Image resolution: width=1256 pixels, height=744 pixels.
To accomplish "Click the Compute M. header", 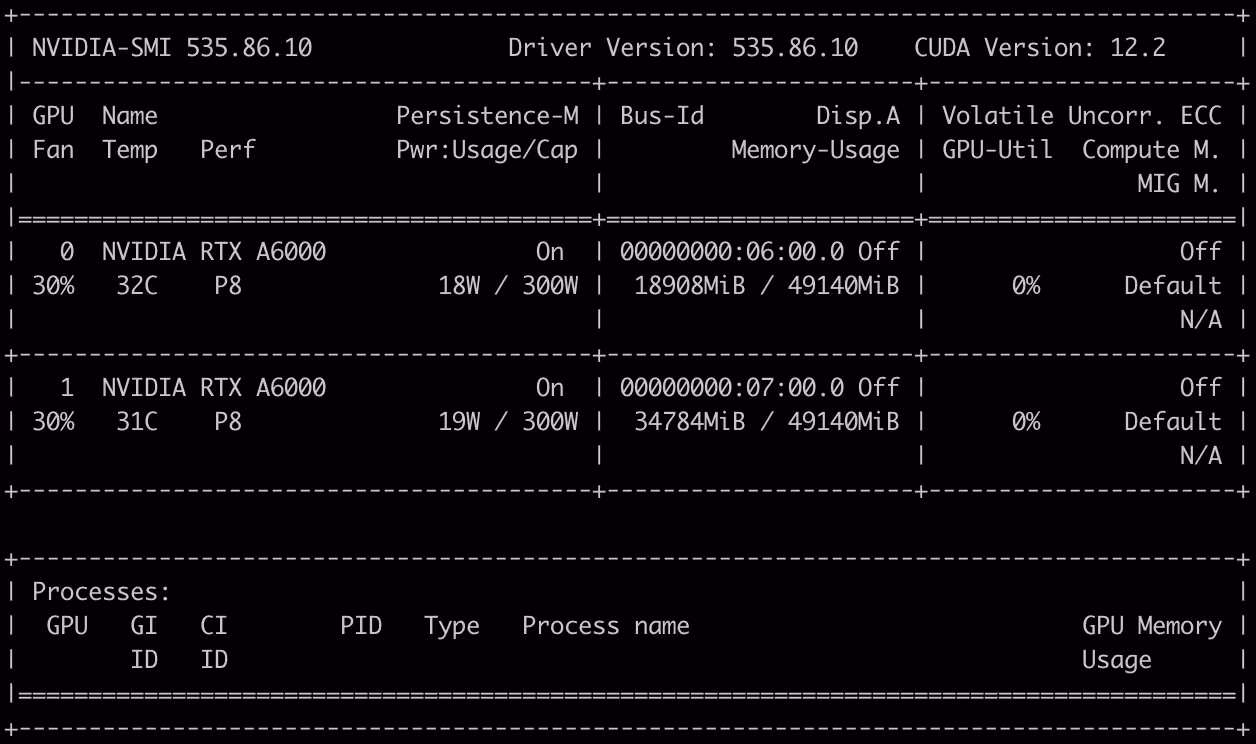I will point(1152,150).
